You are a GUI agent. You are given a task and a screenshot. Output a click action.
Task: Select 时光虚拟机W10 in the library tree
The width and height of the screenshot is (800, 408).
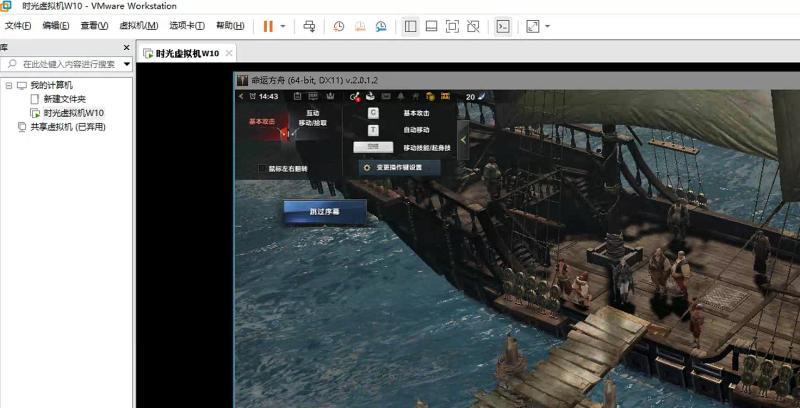(74, 113)
